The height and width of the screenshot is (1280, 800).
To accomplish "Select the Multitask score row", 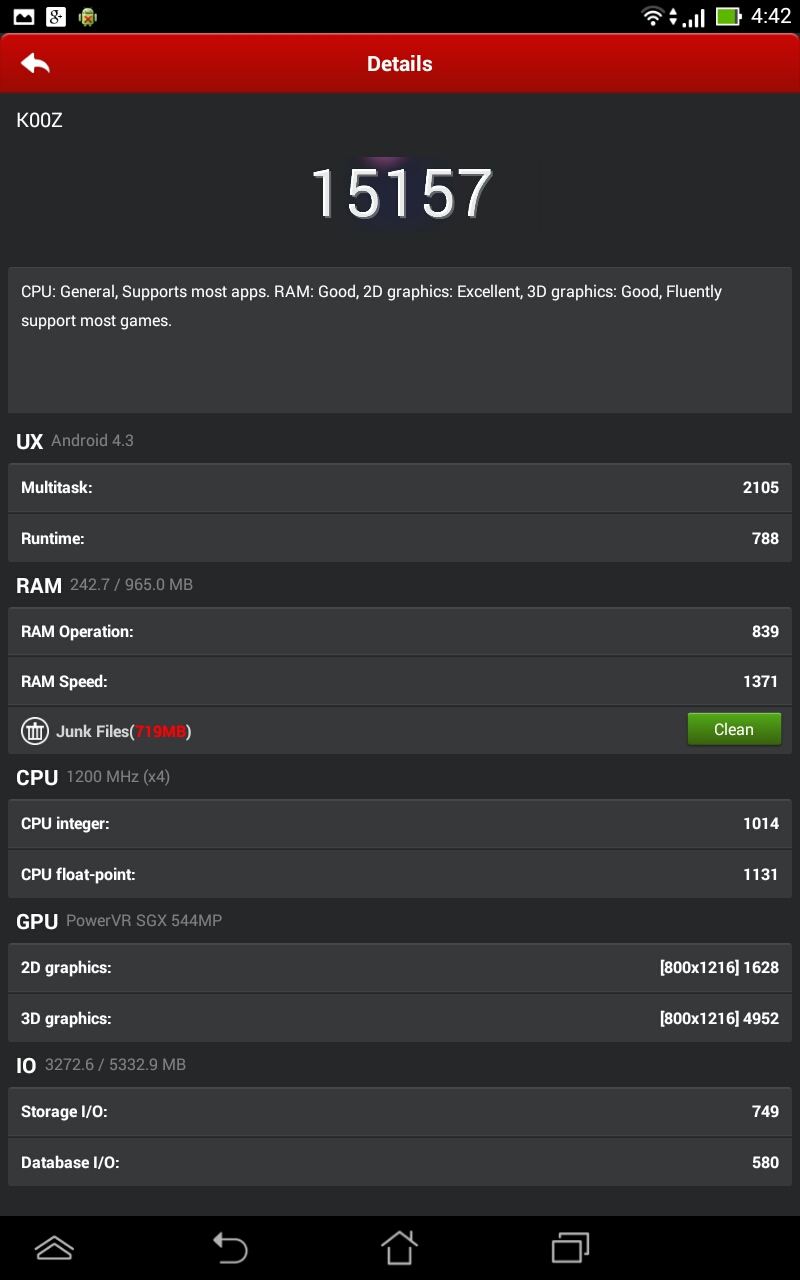I will click(x=400, y=488).
